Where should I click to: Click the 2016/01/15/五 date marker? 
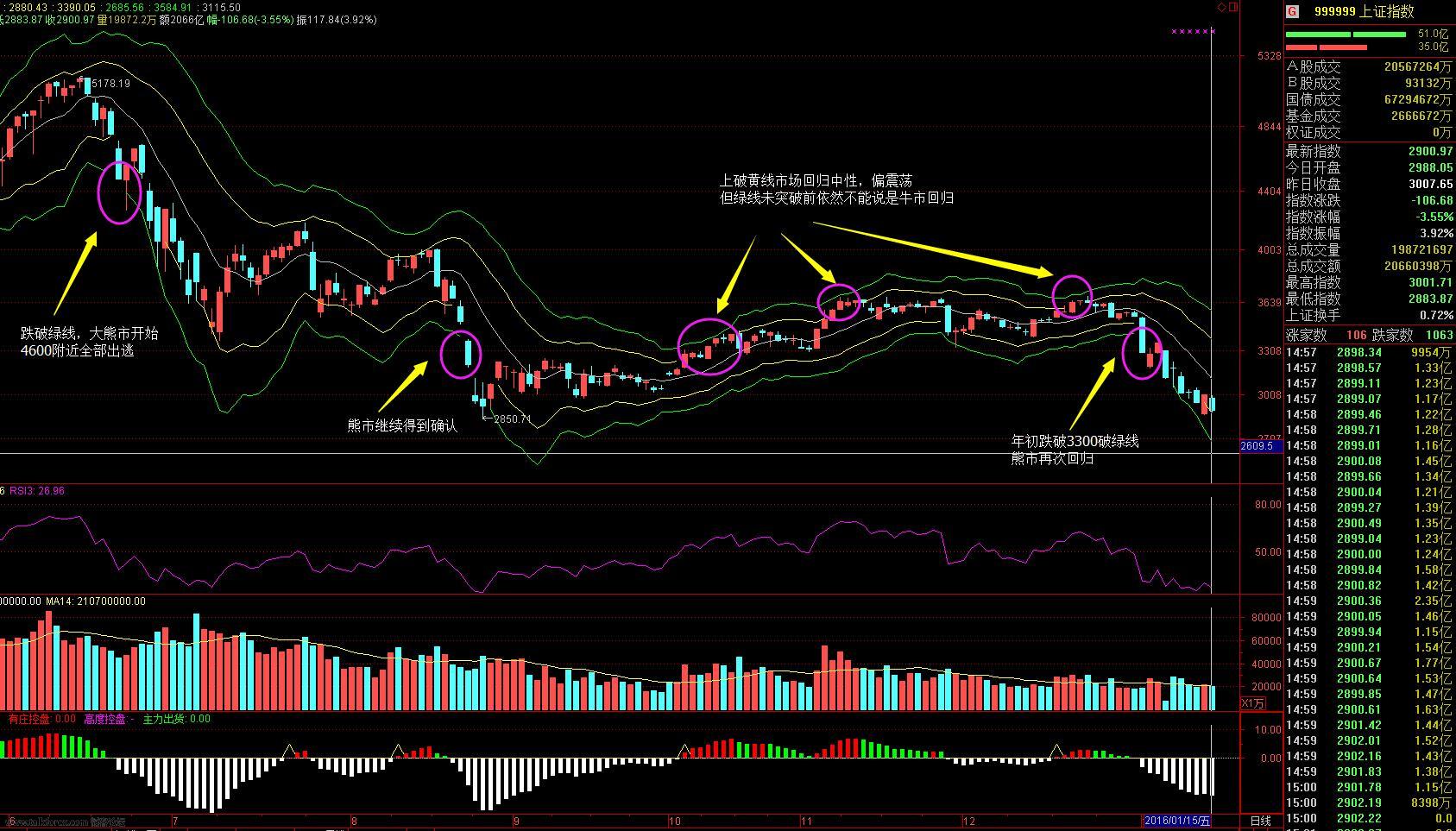click(x=1177, y=821)
